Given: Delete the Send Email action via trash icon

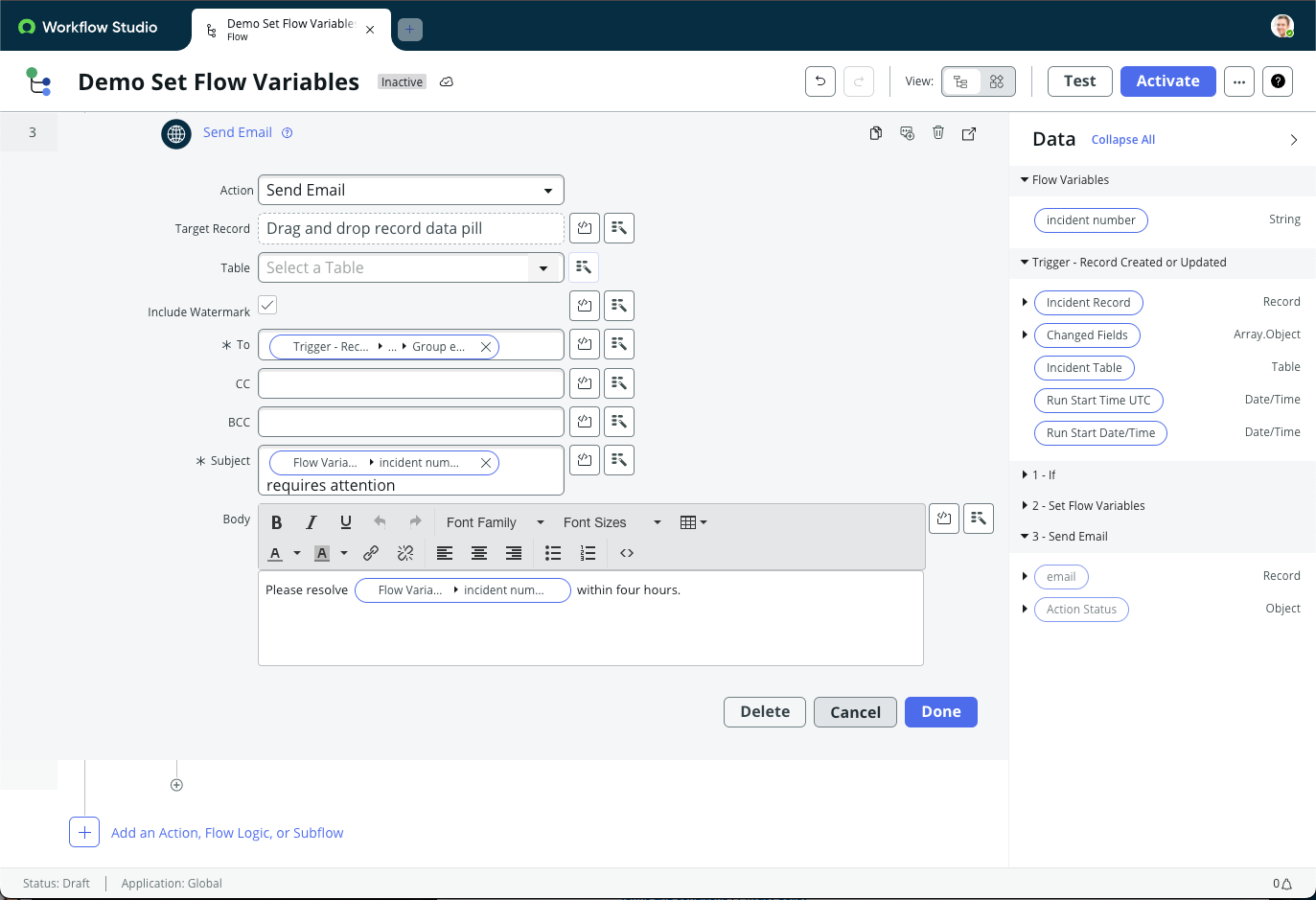Looking at the screenshot, I should click(x=938, y=133).
